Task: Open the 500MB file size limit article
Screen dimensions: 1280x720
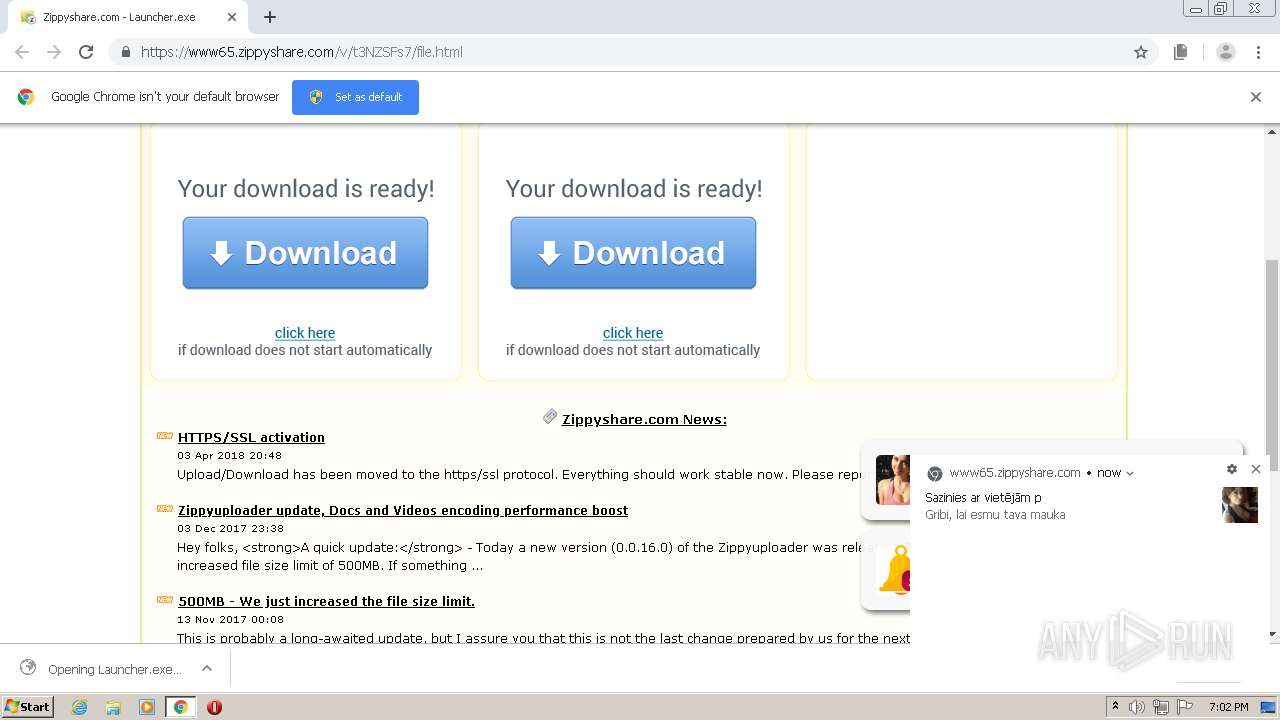Action: (326, 602)
